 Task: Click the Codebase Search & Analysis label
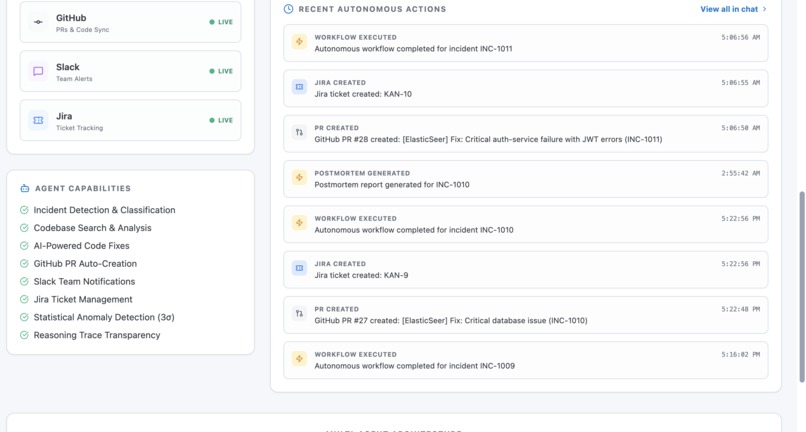click(x=93, y=228)
